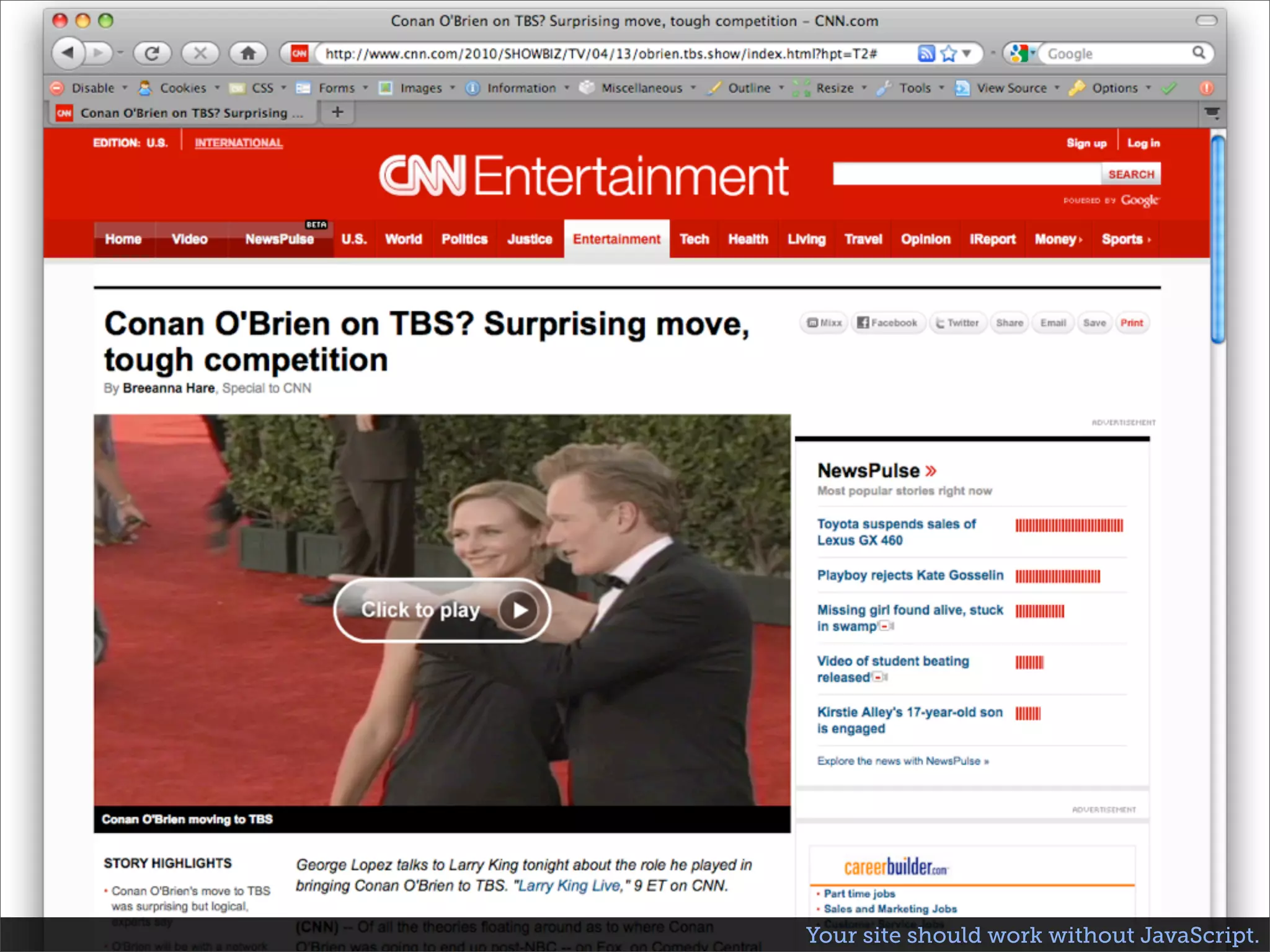Screen dimensions: 1270x952
Task: Click the browser Back arrow button
Action: pos(68,53)
